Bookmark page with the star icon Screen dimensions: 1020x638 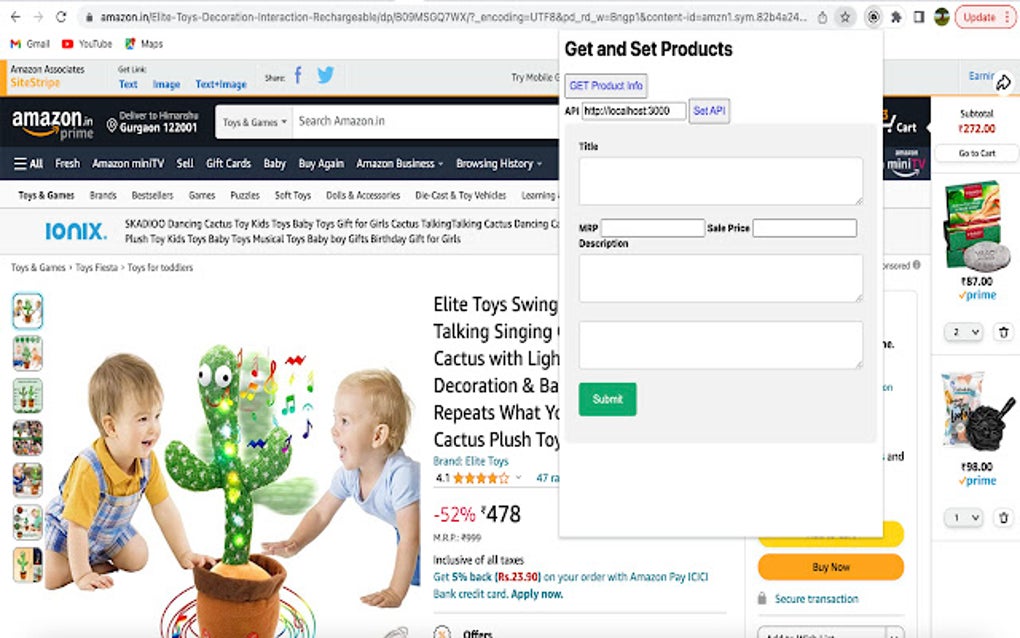(845, 18)
